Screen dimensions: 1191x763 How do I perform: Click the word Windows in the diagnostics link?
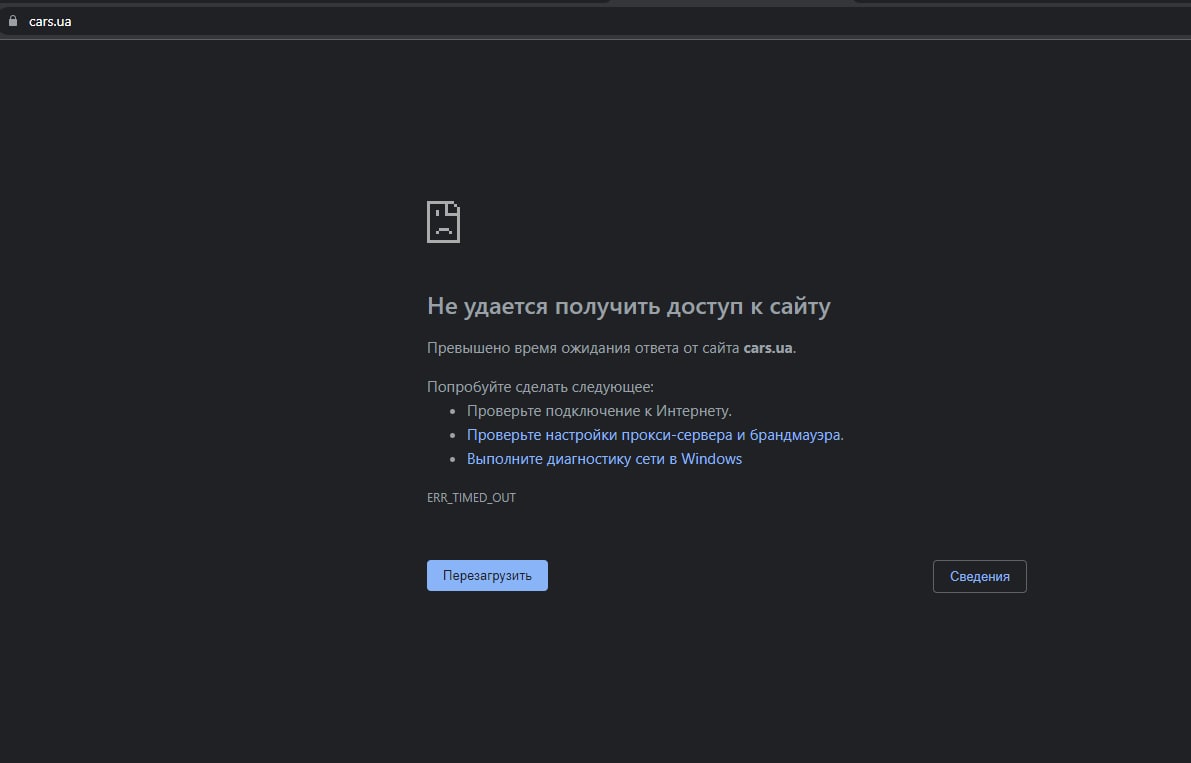(711, 459)
